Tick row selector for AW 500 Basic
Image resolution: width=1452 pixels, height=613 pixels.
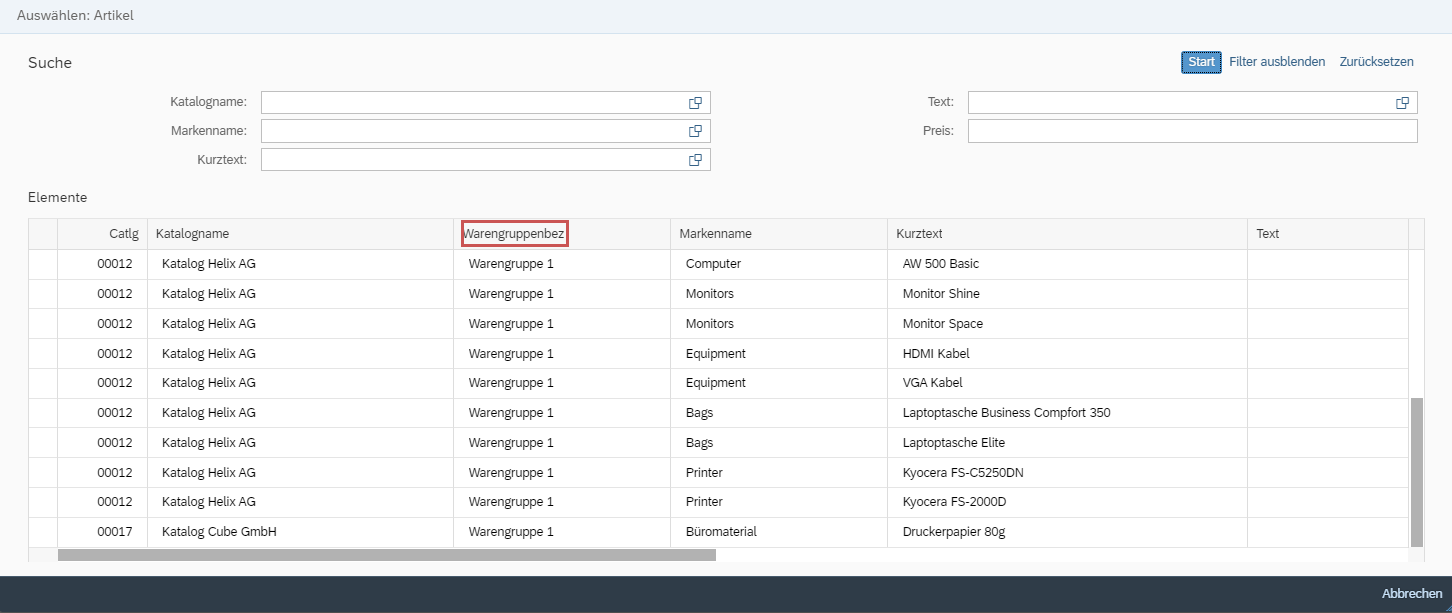(x=43, y=264)
